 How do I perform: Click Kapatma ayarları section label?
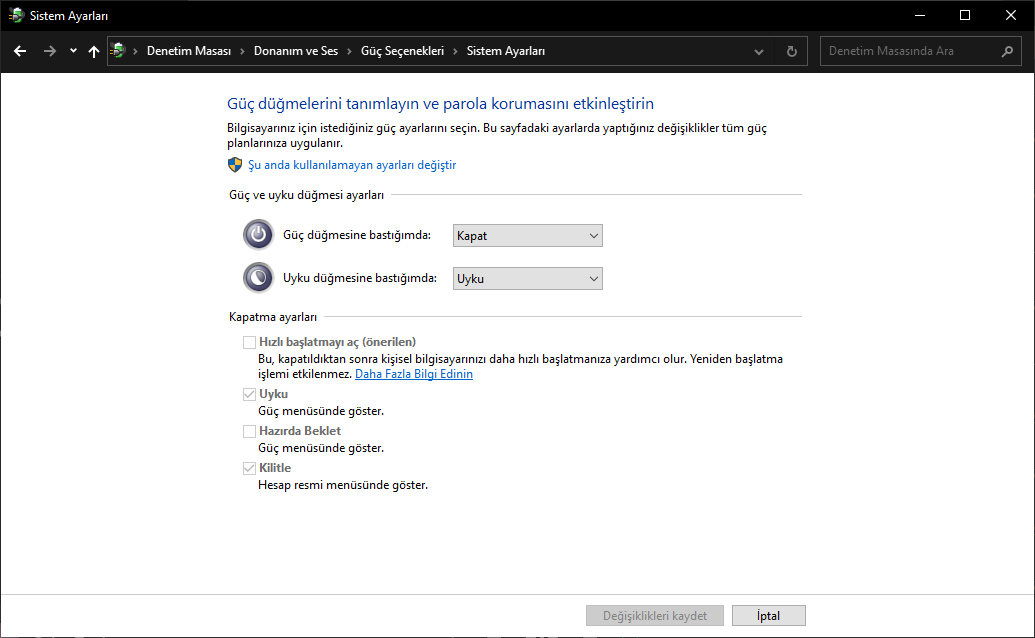tap(273, 317)
